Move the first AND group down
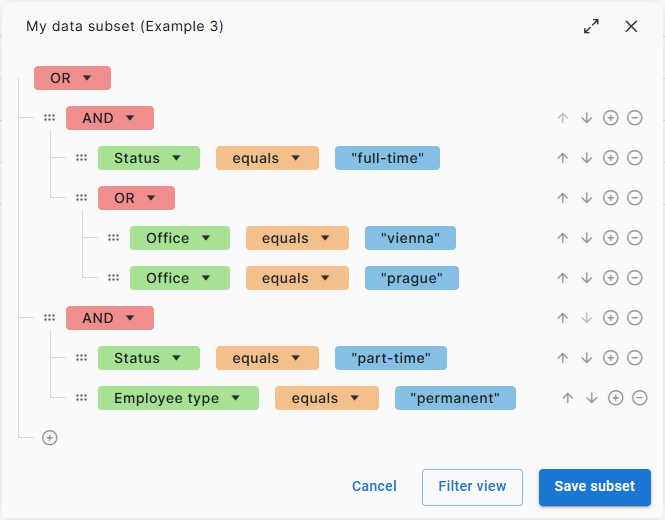 click(586, 118)
